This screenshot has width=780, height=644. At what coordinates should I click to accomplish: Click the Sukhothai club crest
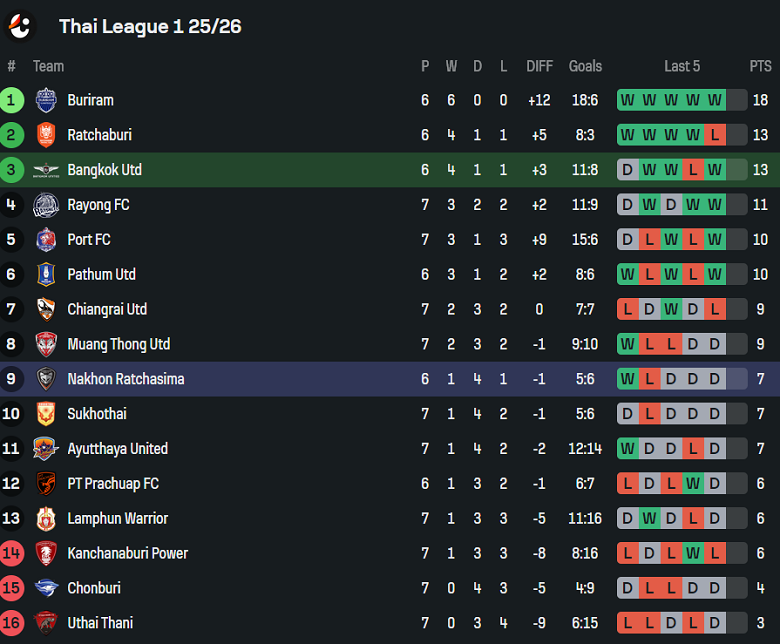point(46,414)
